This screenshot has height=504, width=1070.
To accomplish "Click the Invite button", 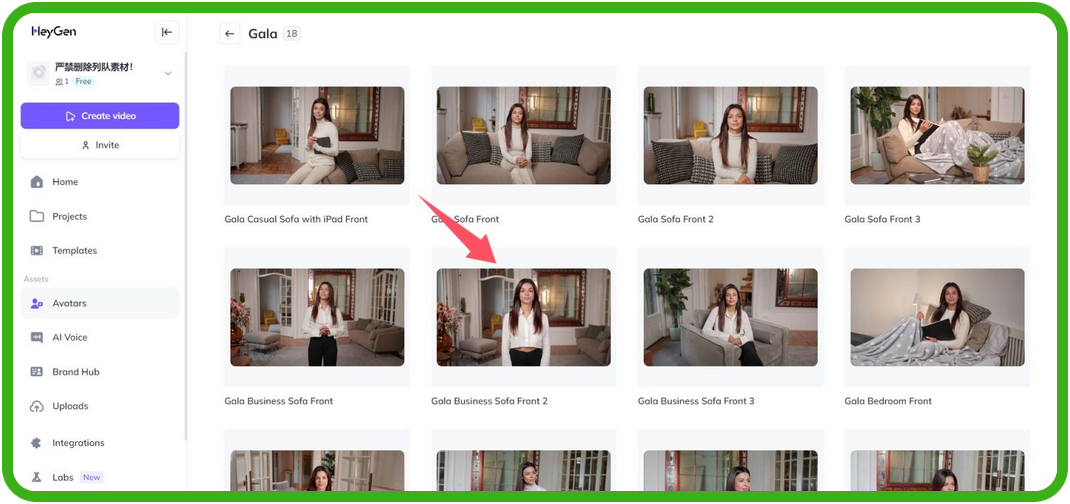I will (100, 145).
